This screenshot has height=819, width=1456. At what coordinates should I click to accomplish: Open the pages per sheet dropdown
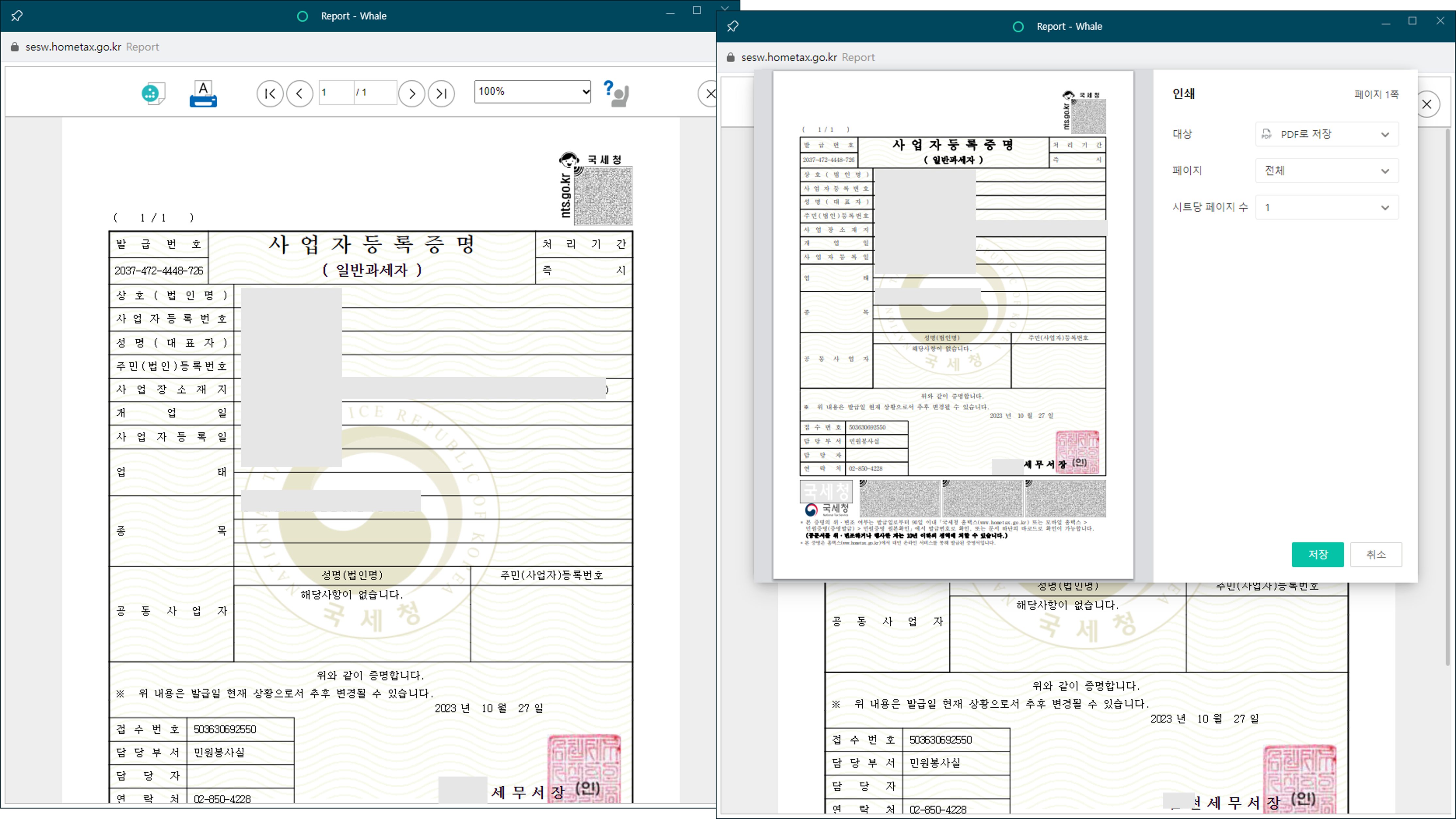tap(1327, 207)
